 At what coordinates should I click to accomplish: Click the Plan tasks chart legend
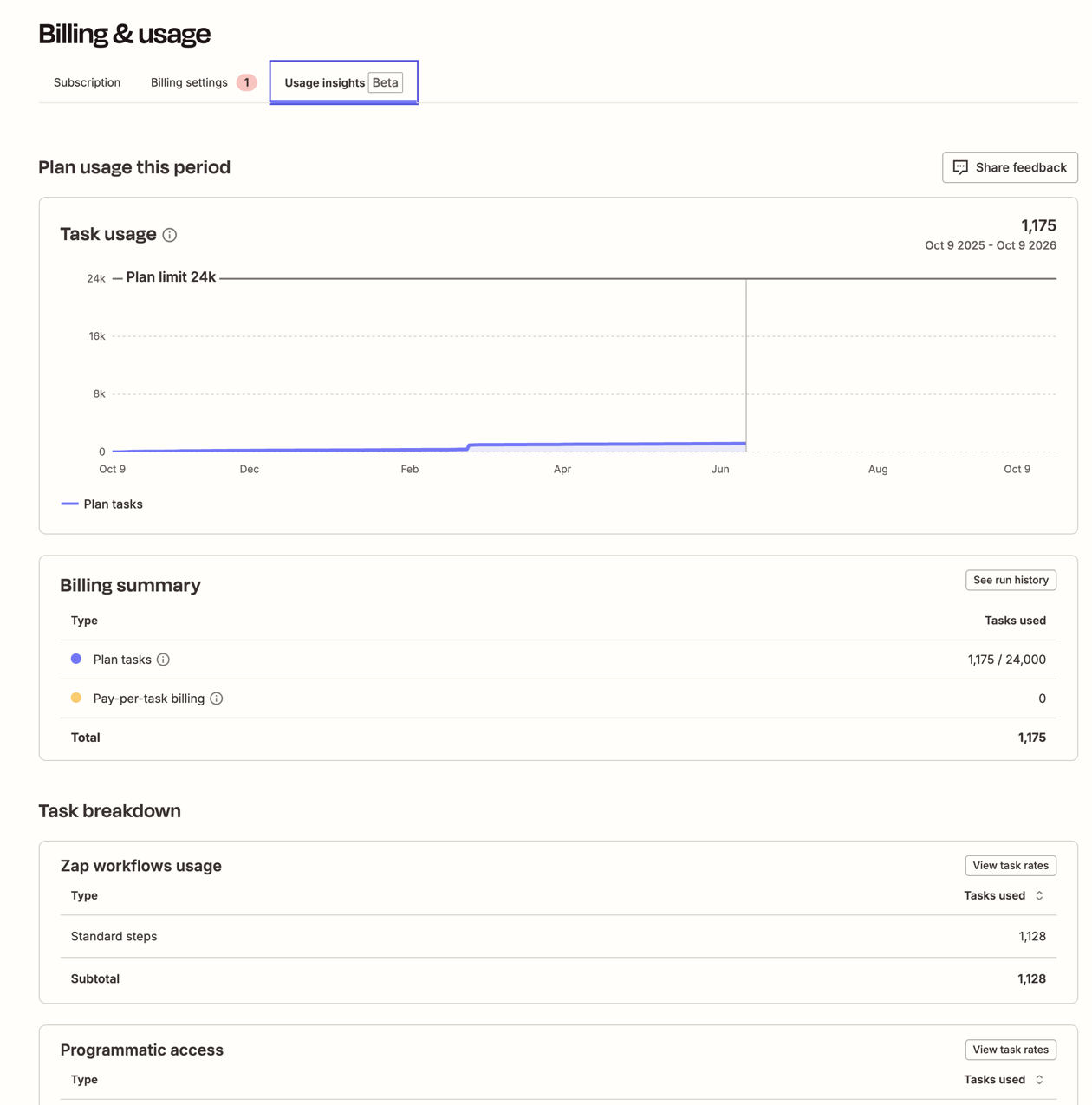[102, 504]
